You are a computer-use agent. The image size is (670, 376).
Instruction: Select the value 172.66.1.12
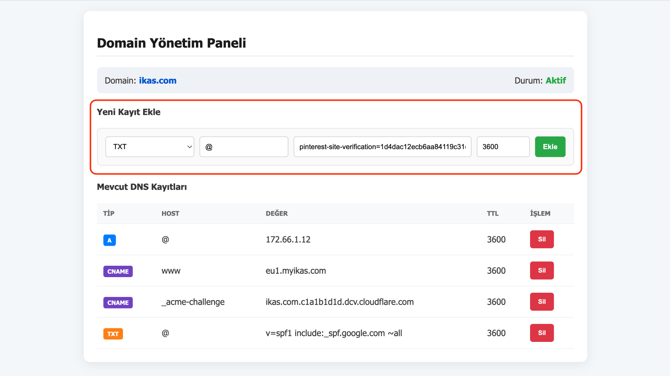pyautogui.click(x=288, y=239)
